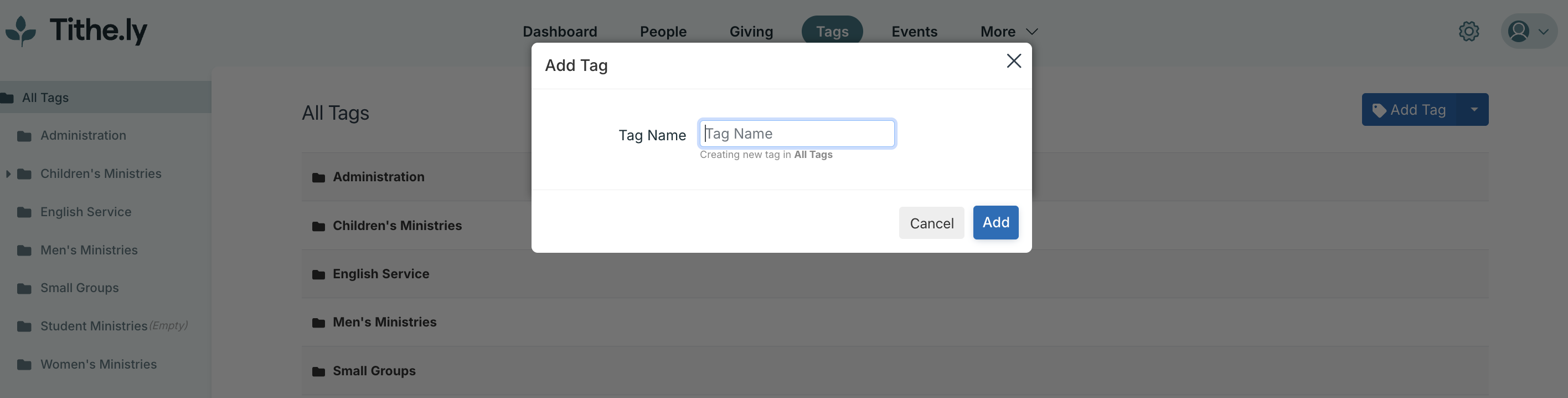
Task: Close the Add Tag dialog with X
Action: point(1013,61)
